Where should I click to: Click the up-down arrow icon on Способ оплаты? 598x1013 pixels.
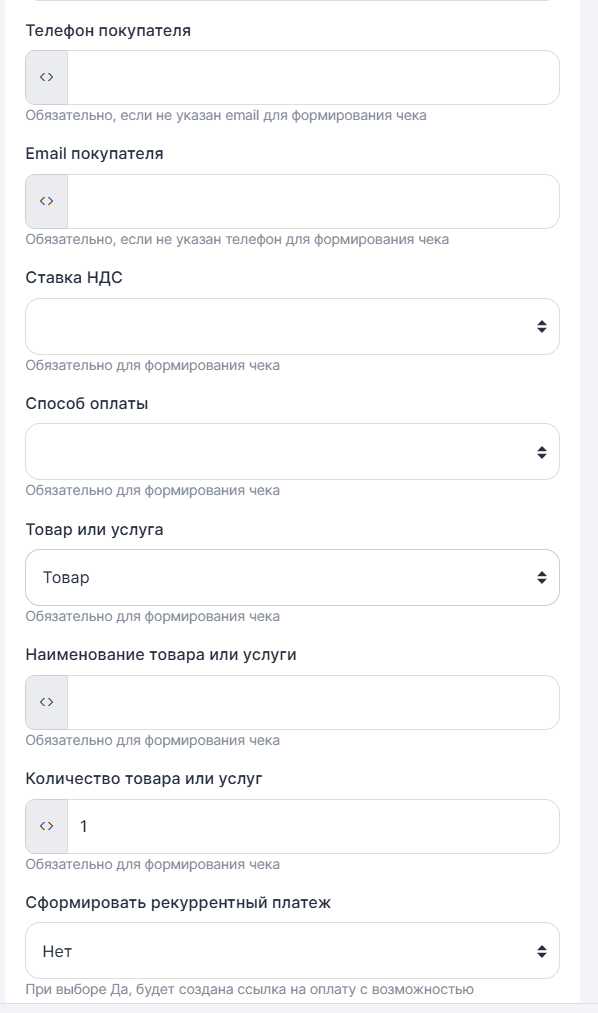pyautogui.click(x=541, y=452)
